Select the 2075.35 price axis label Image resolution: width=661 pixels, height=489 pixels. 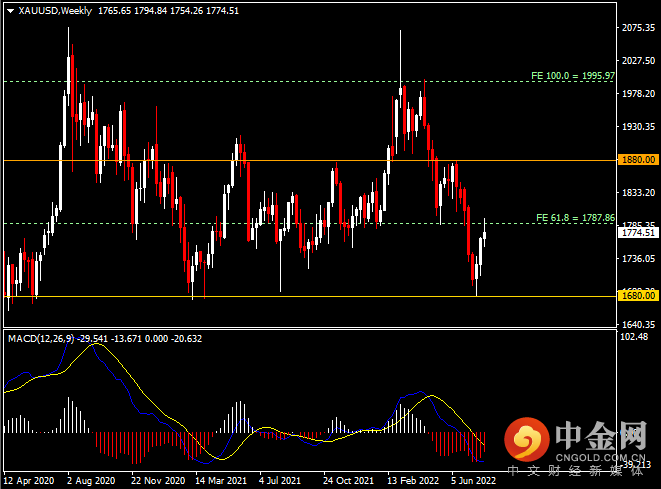[x=639, y=28]
